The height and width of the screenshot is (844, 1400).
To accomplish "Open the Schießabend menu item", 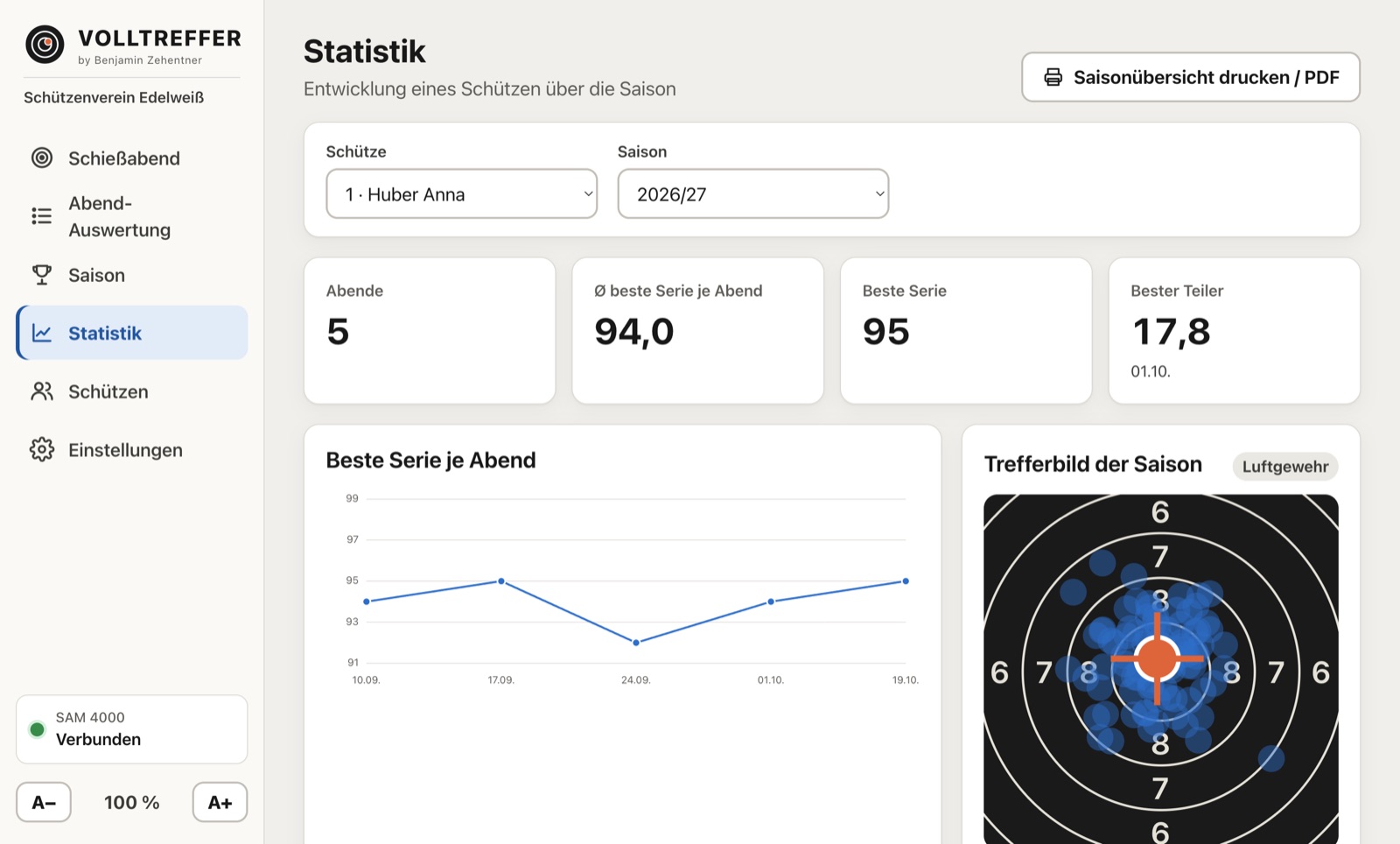I will point(131,158).
